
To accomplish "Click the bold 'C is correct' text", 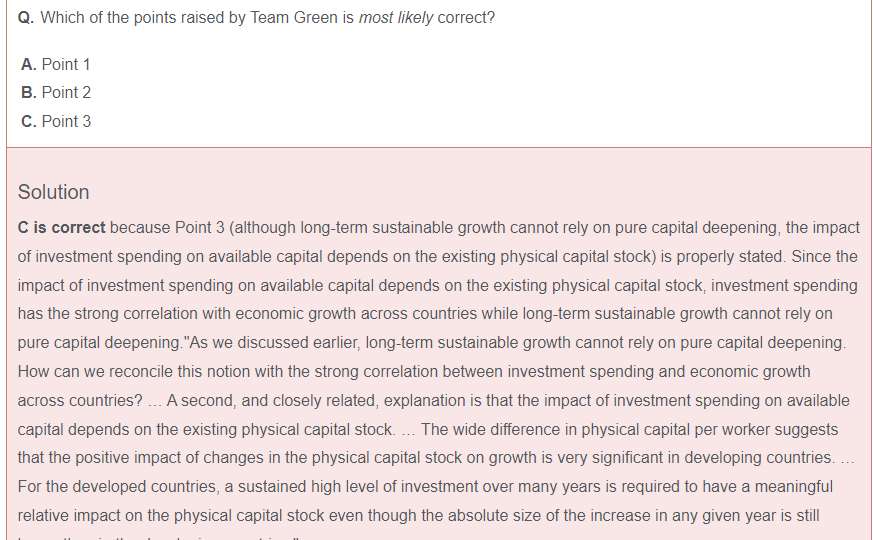I will coord(61,228).
